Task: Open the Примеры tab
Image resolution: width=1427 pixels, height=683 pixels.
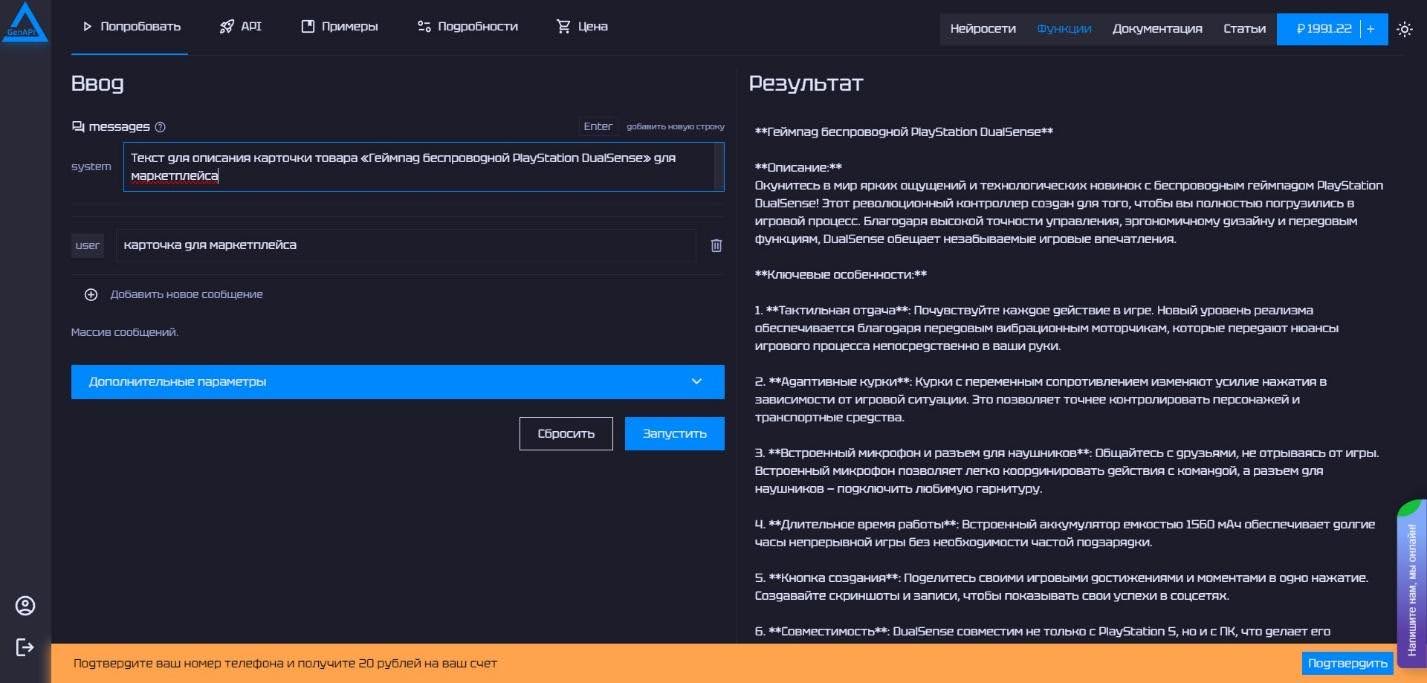Action: [340, 27]
